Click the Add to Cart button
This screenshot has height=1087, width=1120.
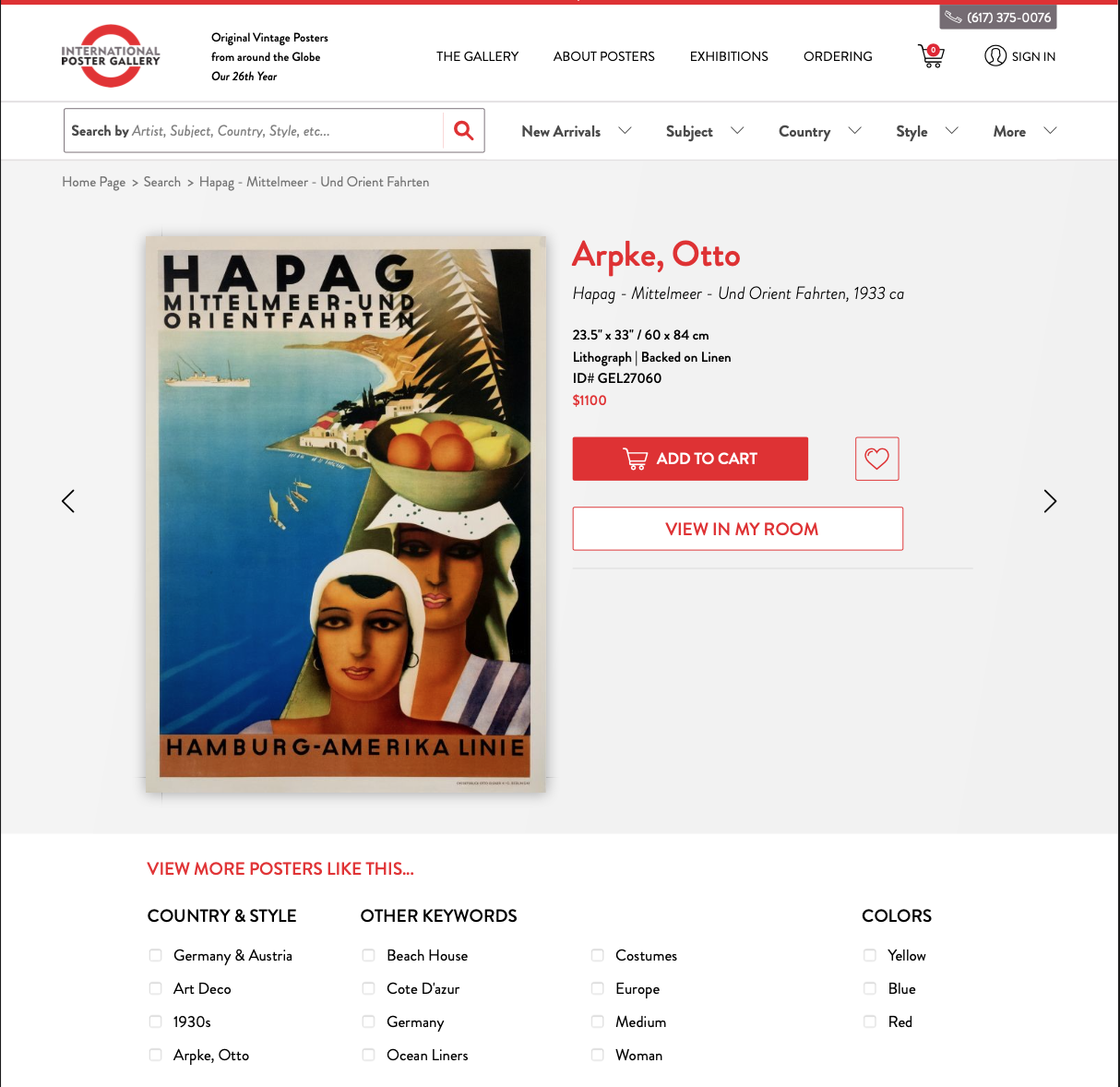(x=690, y=459)
